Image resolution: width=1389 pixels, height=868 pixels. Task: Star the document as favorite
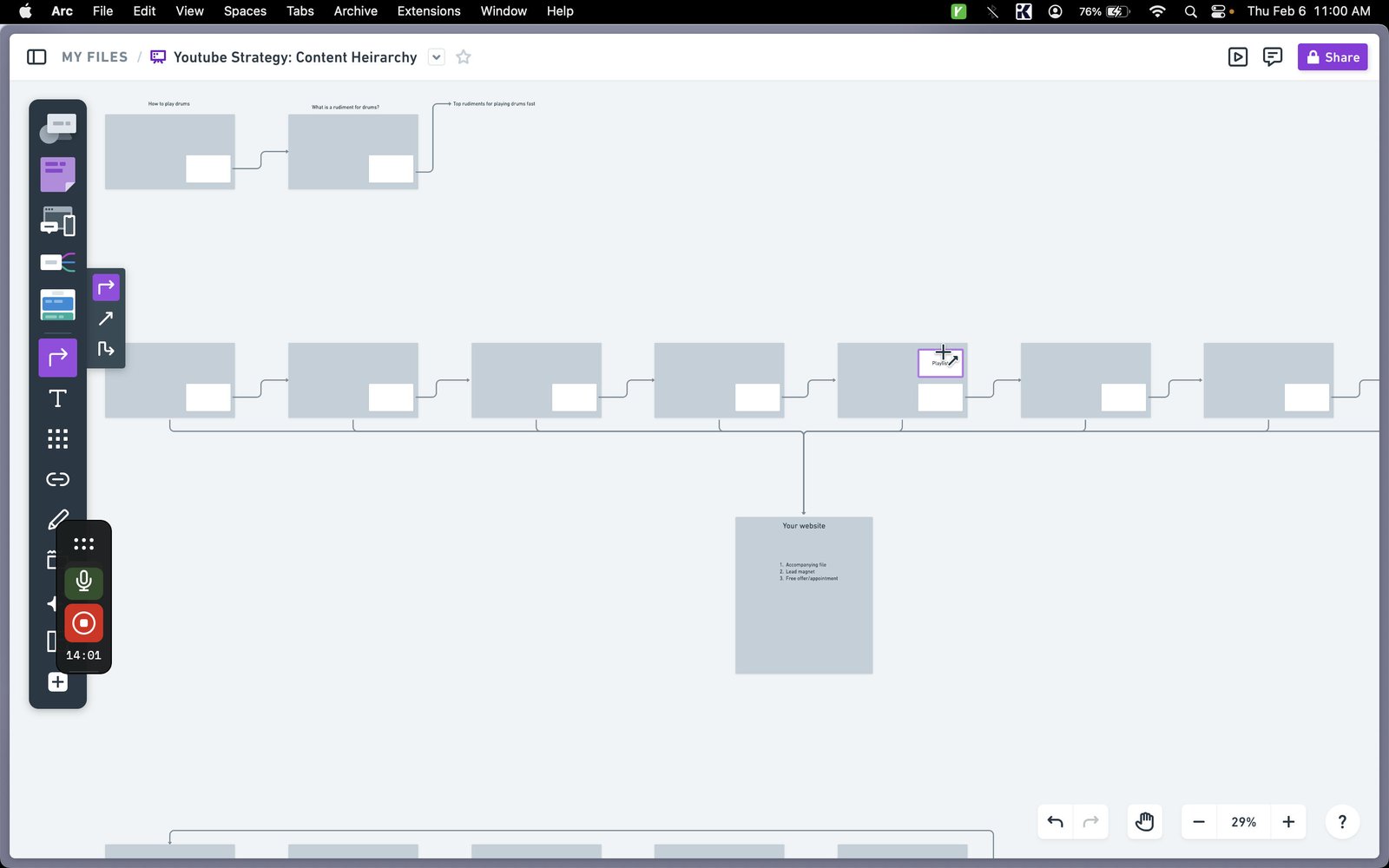coord(464,57)
